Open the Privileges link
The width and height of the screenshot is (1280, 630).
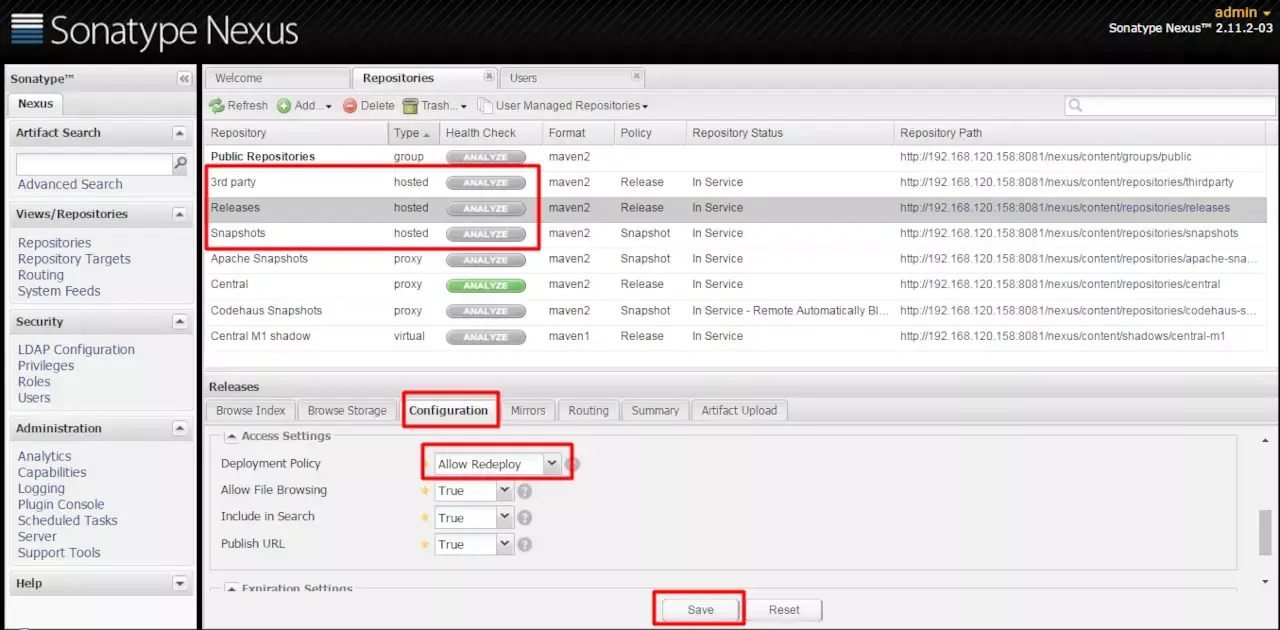click(46, 365)
